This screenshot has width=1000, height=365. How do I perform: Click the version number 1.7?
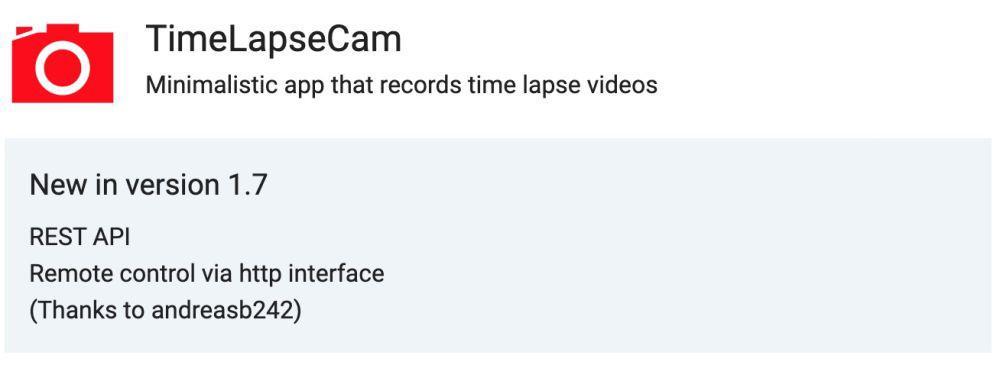(x=247, y=185)
